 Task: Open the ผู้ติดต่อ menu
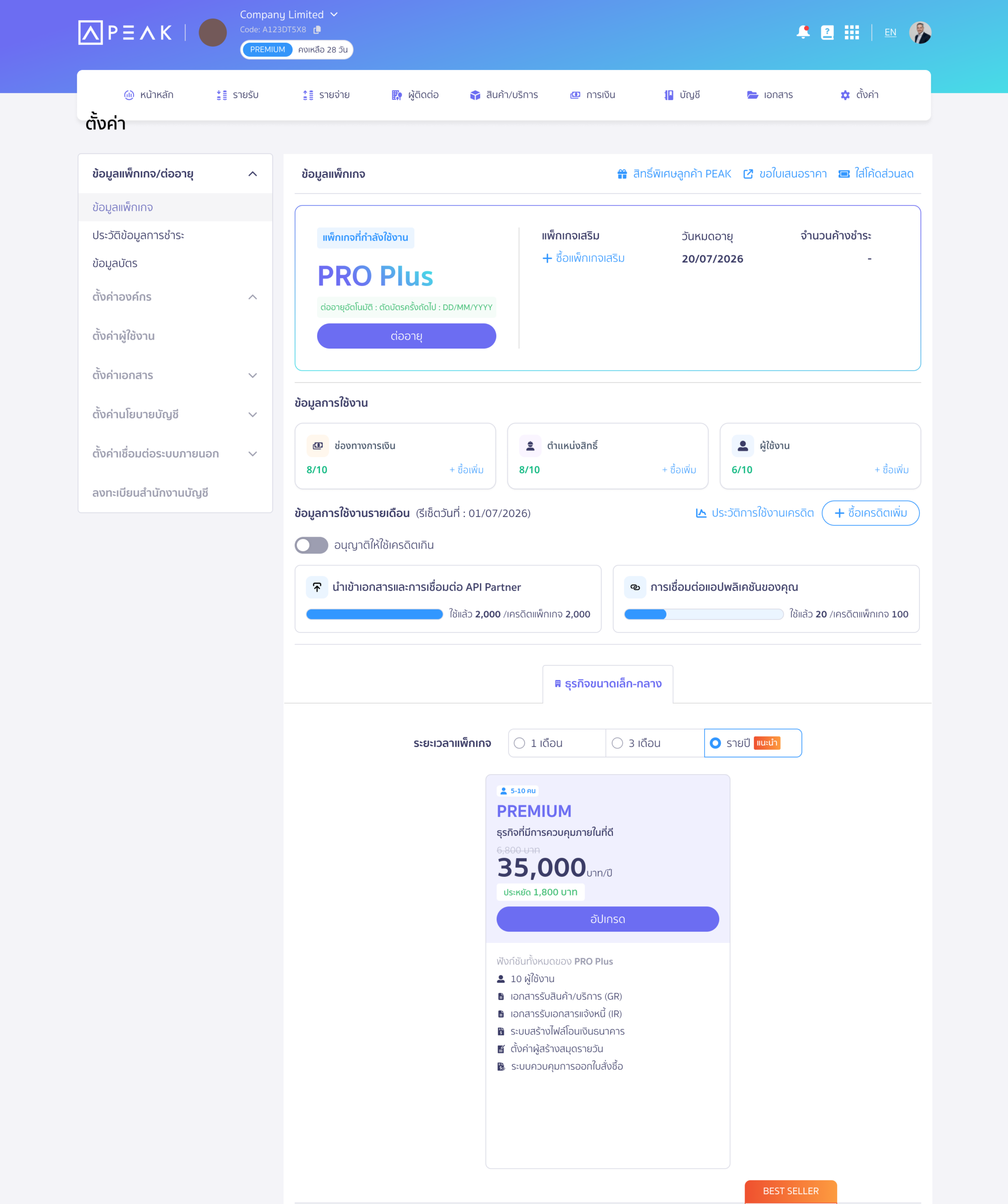(415, 95)
